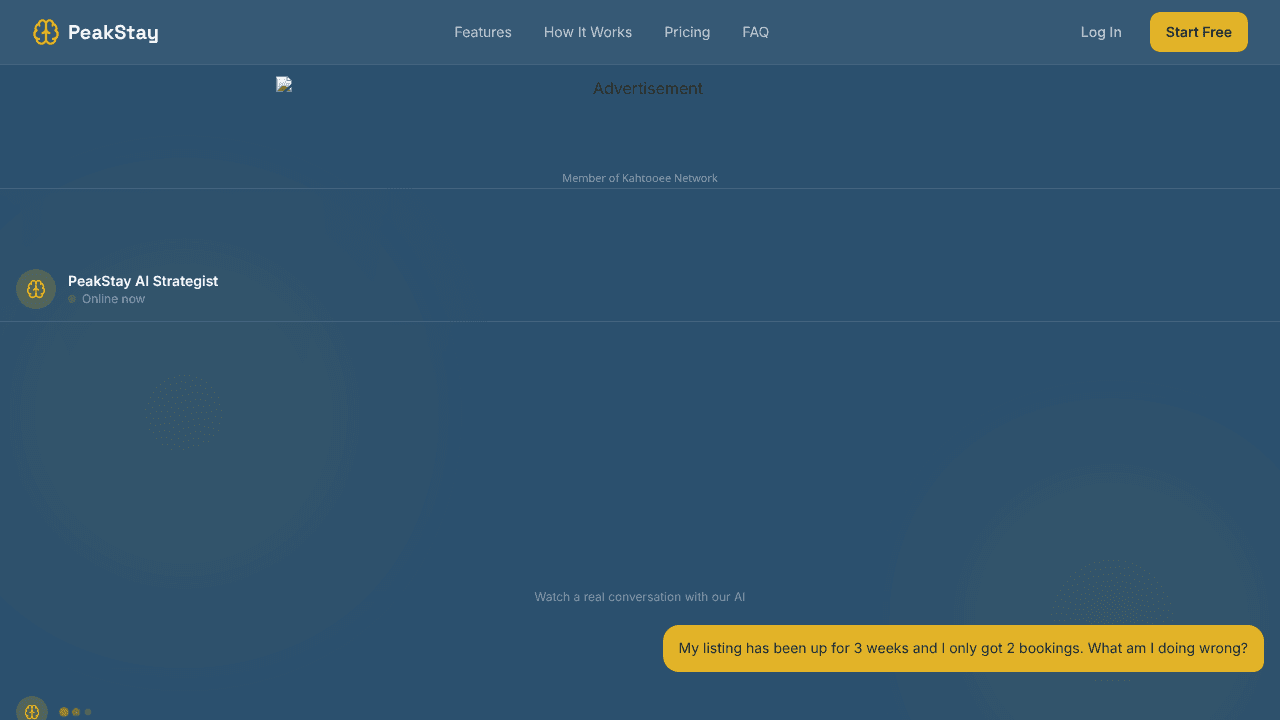Click Watch a real conversation caption
This screenshot has height=720, width=1280.
coord(640,597)
